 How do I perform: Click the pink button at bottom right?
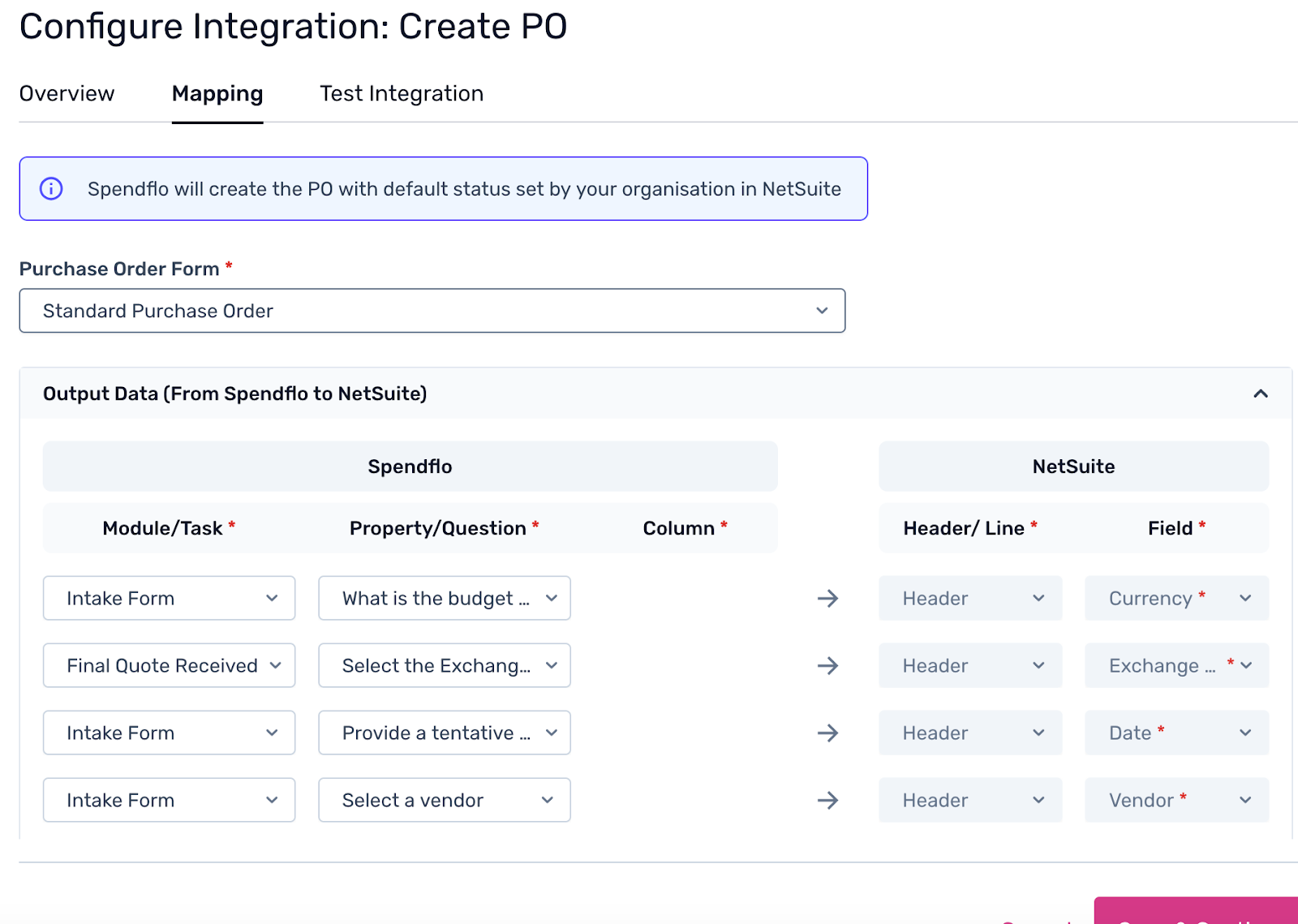click(1197, 912)
